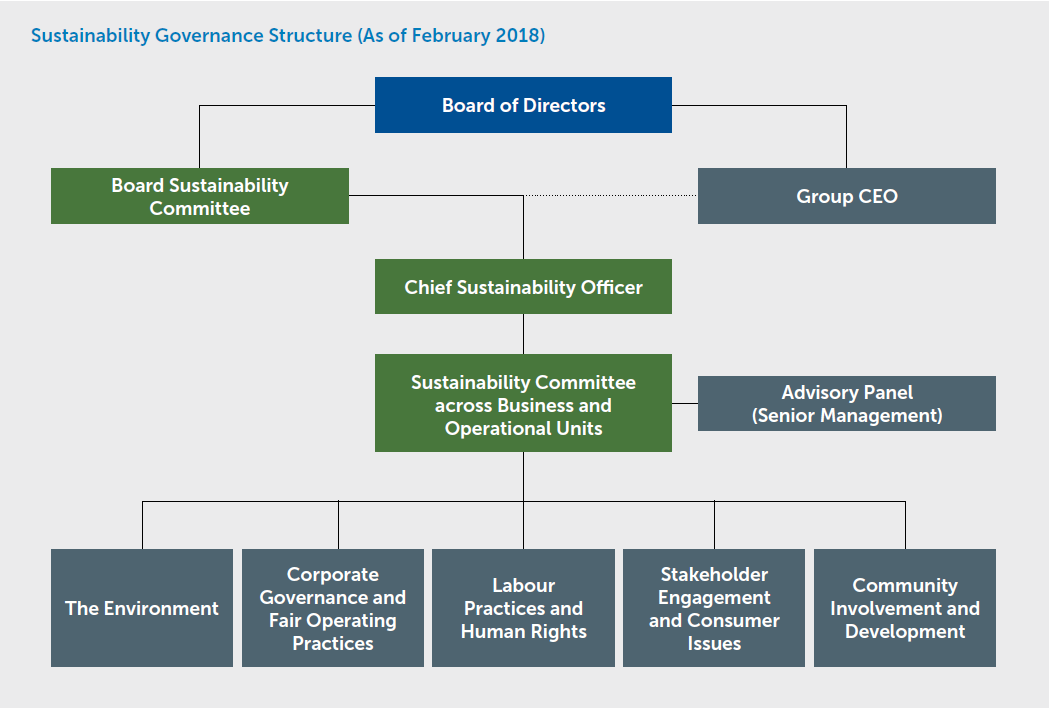Select the Sustainability Committee across Business box

tap(523, 405)
